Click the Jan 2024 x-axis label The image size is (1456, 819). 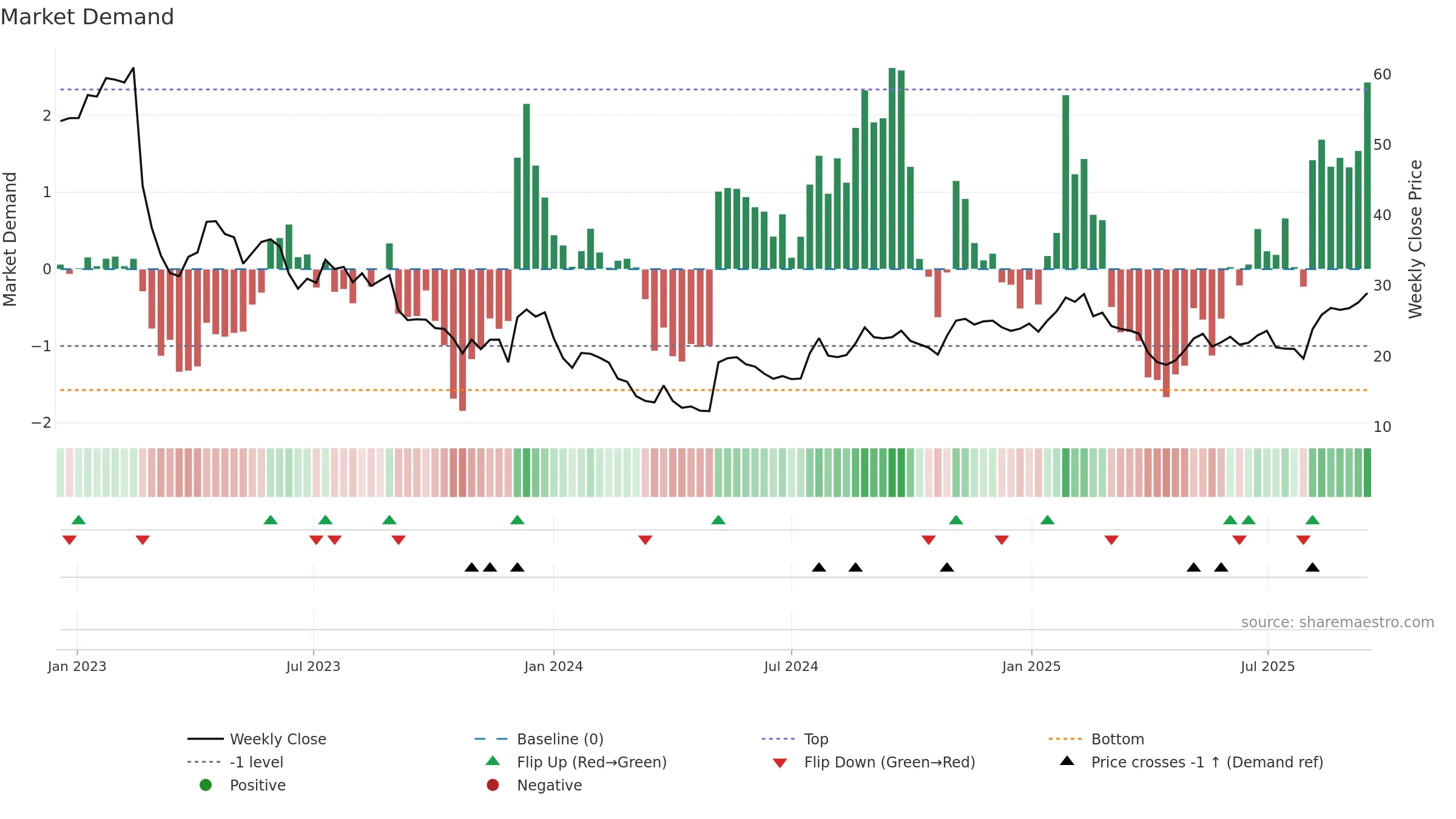[553, 667]
